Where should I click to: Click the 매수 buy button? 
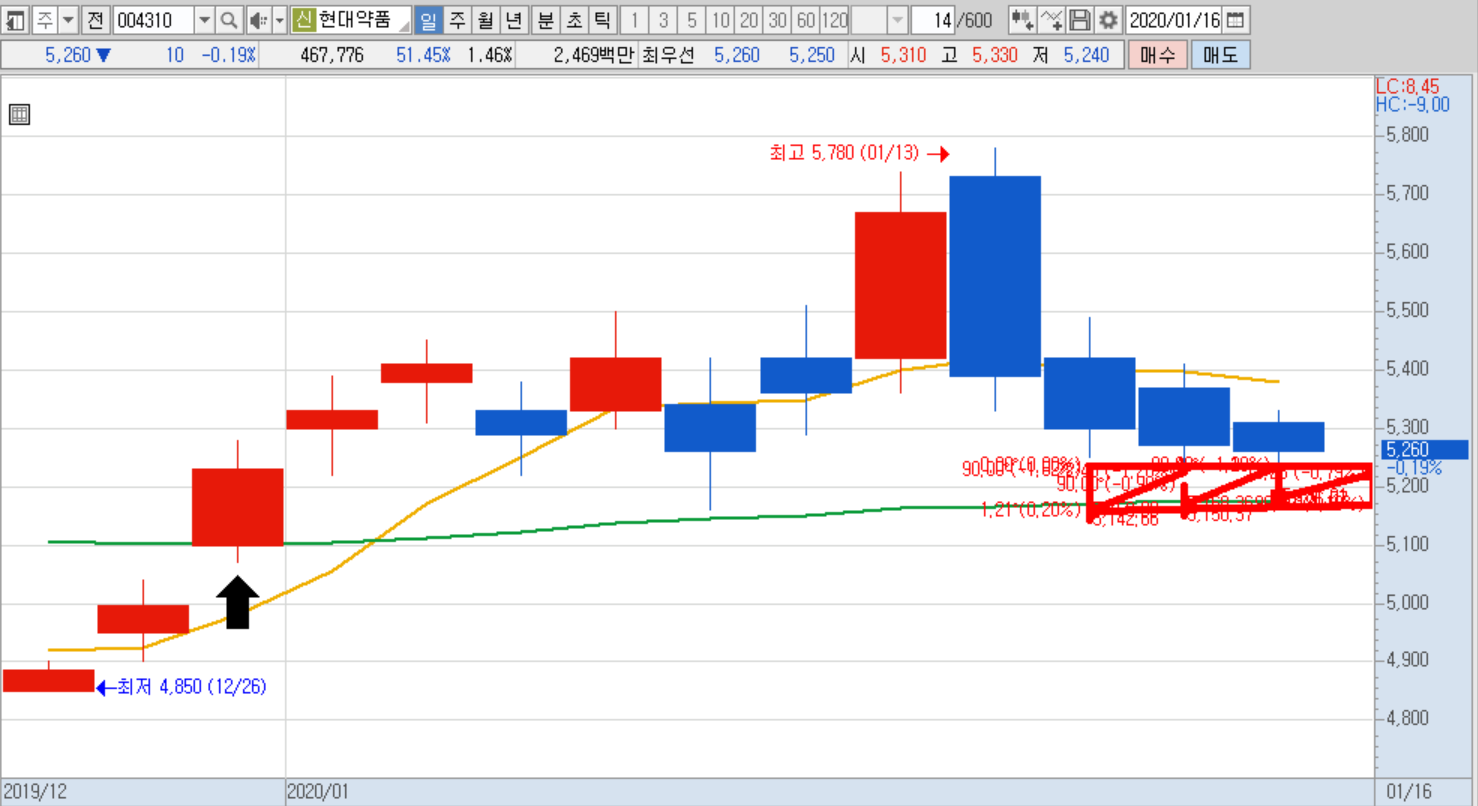[x=1158, y=55]
